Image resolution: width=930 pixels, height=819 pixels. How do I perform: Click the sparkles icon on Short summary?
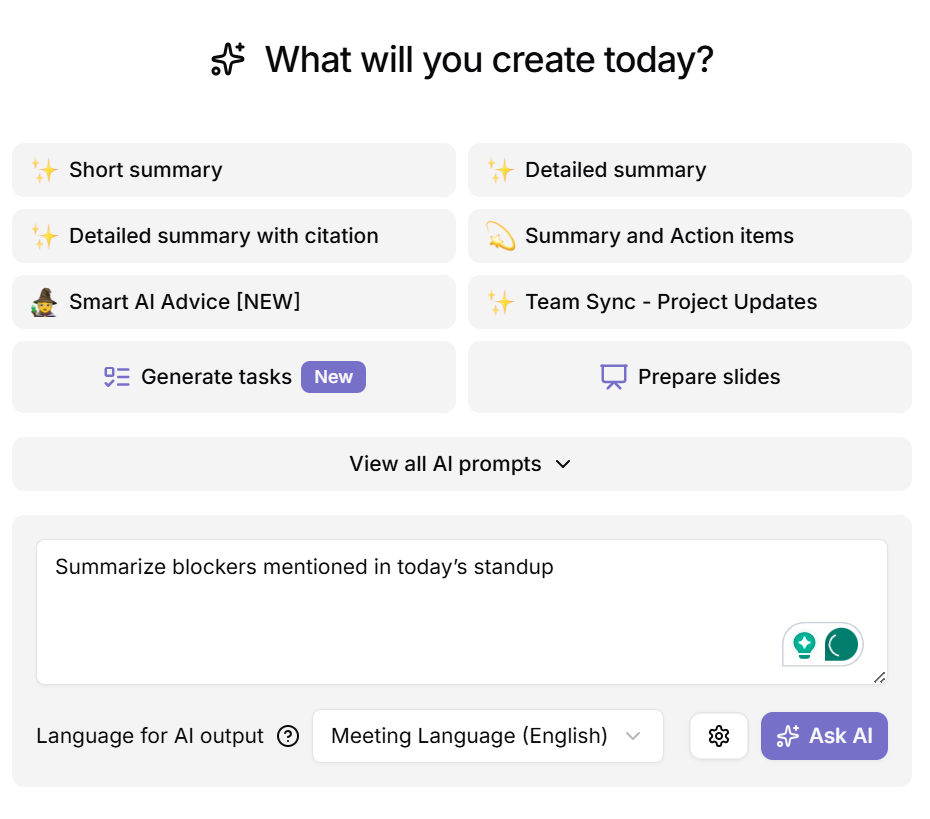(x=44, y=170)
